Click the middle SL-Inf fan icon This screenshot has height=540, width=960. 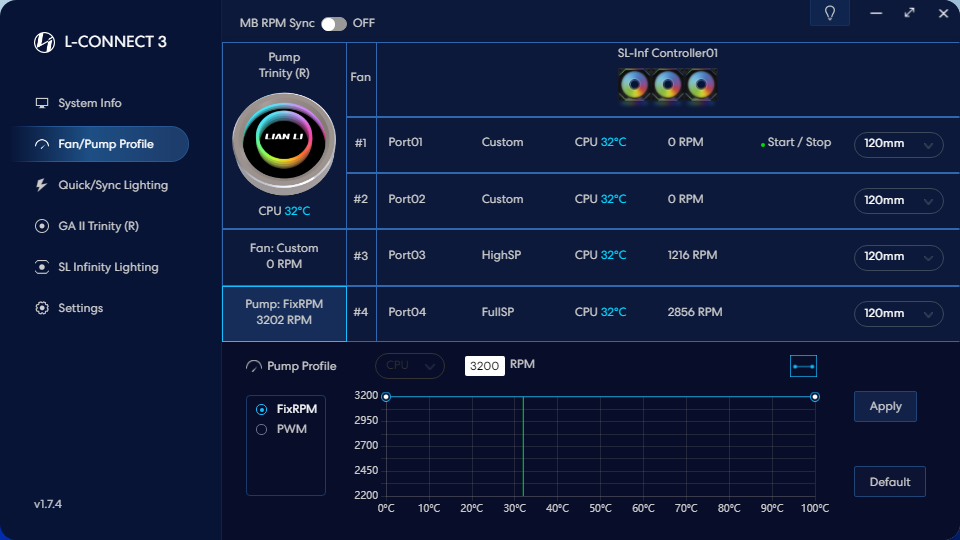point(667,85)
